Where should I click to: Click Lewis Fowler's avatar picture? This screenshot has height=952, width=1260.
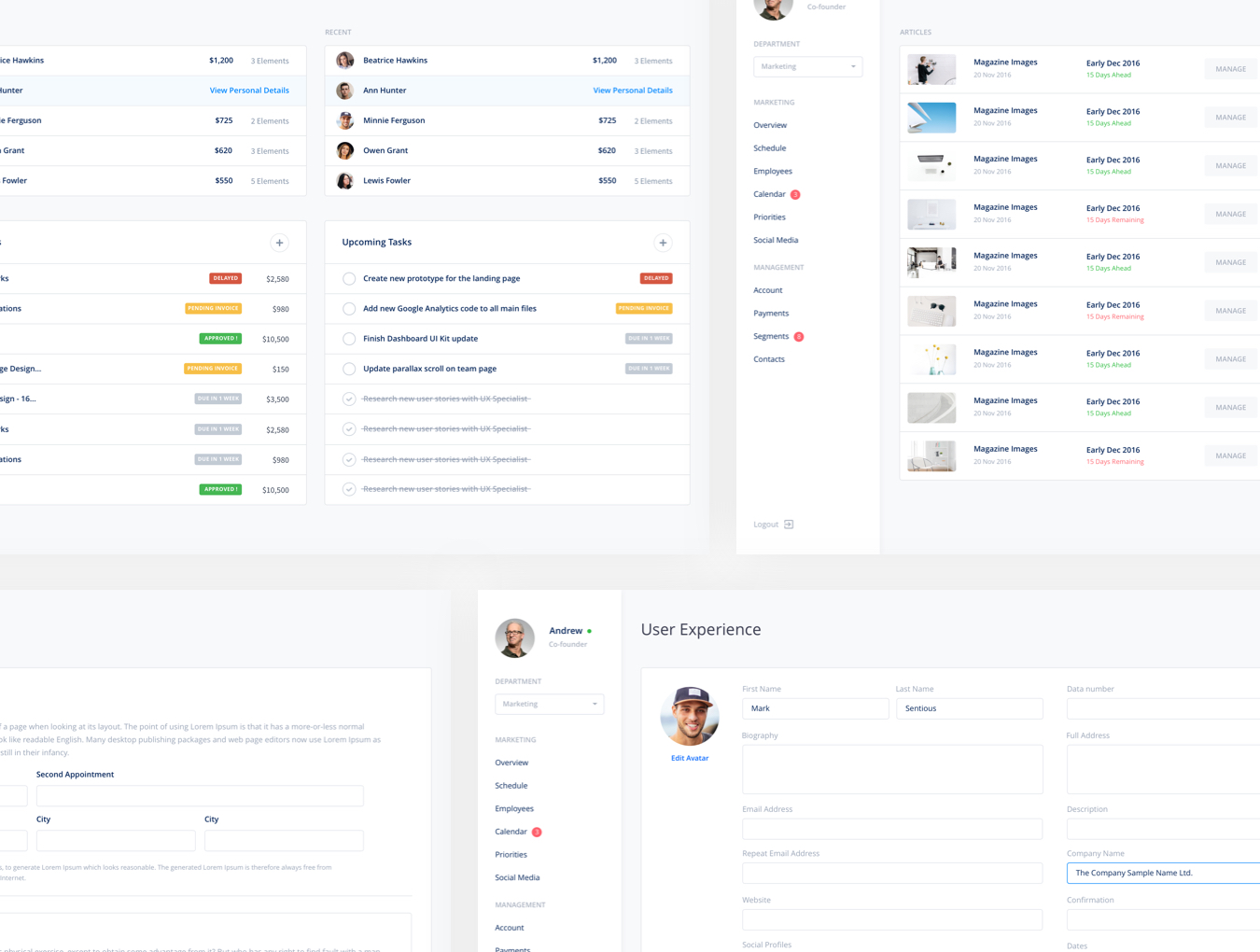point(345,181)
